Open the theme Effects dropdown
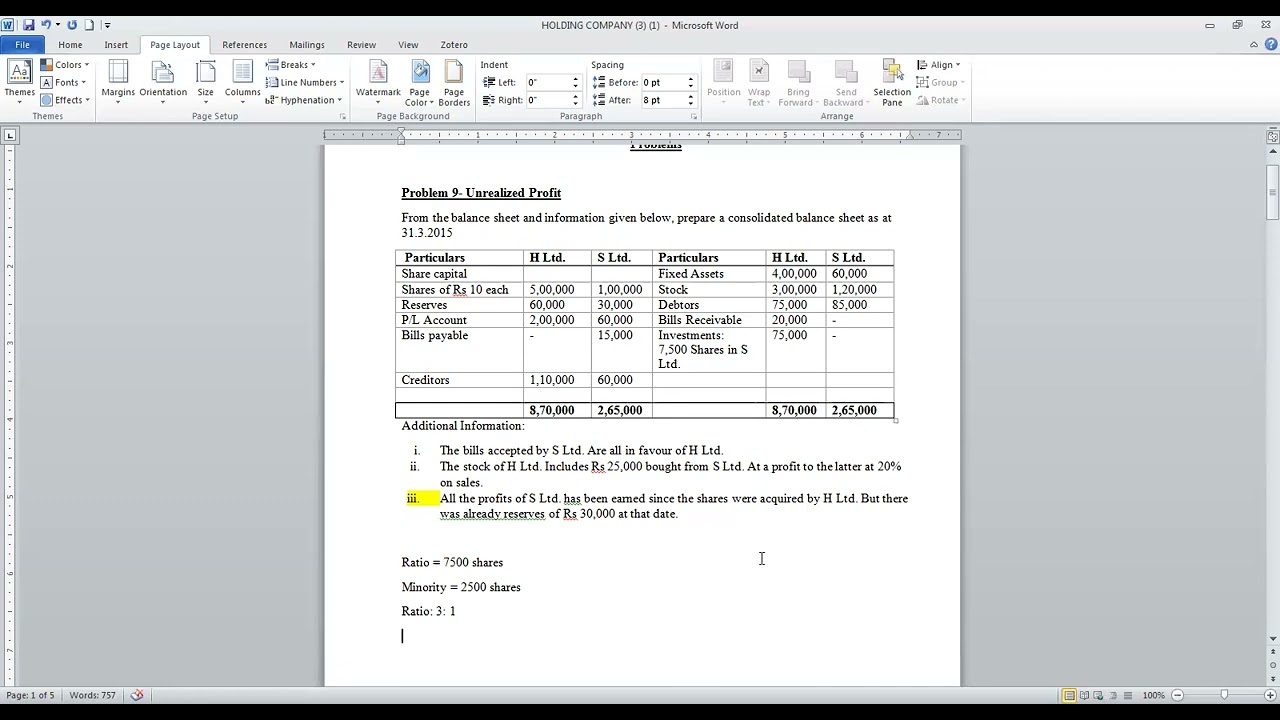Viewport: 1280px width, 720px height. (64, 100)
